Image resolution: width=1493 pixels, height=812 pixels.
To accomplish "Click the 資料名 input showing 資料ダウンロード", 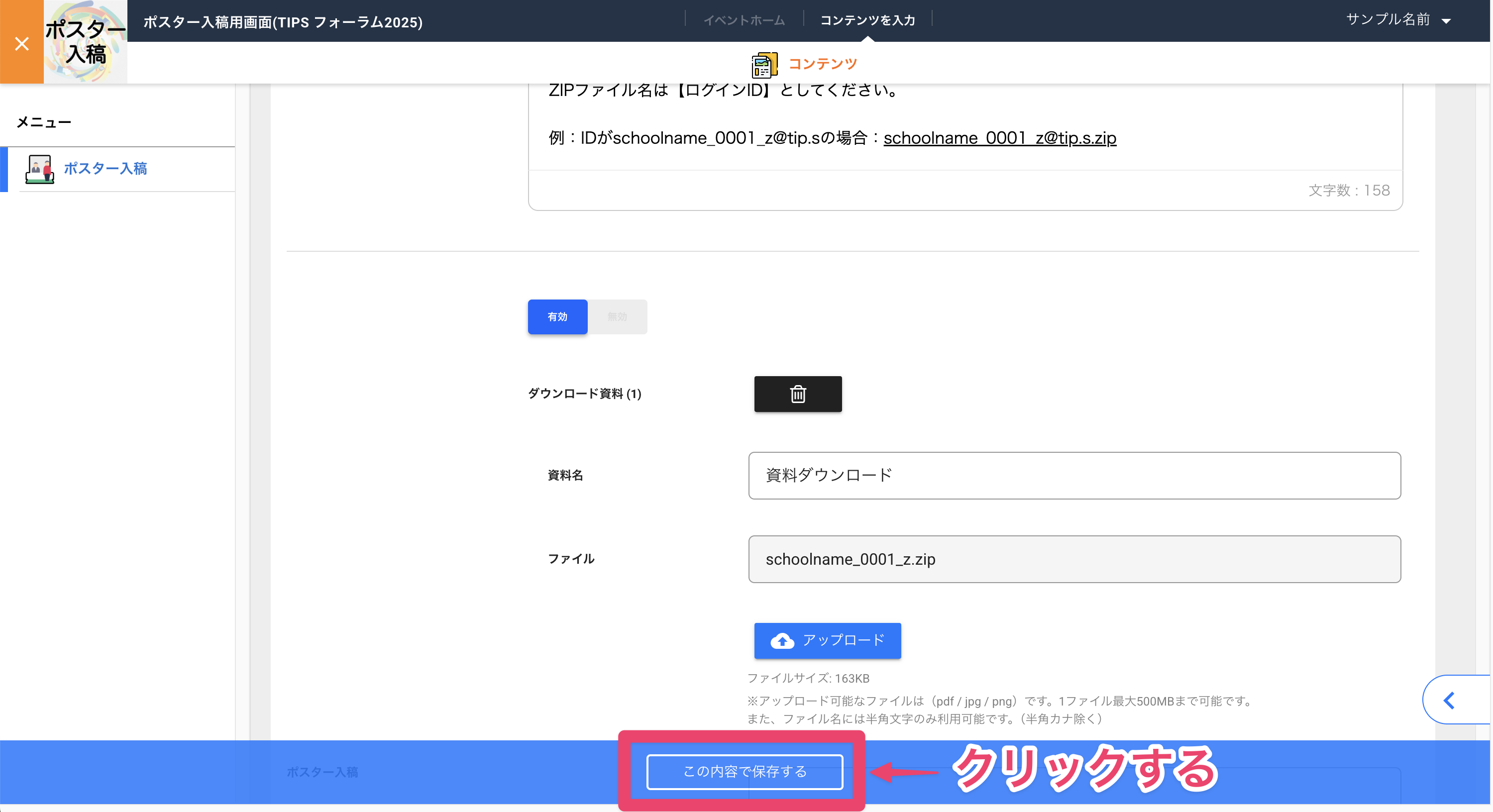I will pos(1073,475).
